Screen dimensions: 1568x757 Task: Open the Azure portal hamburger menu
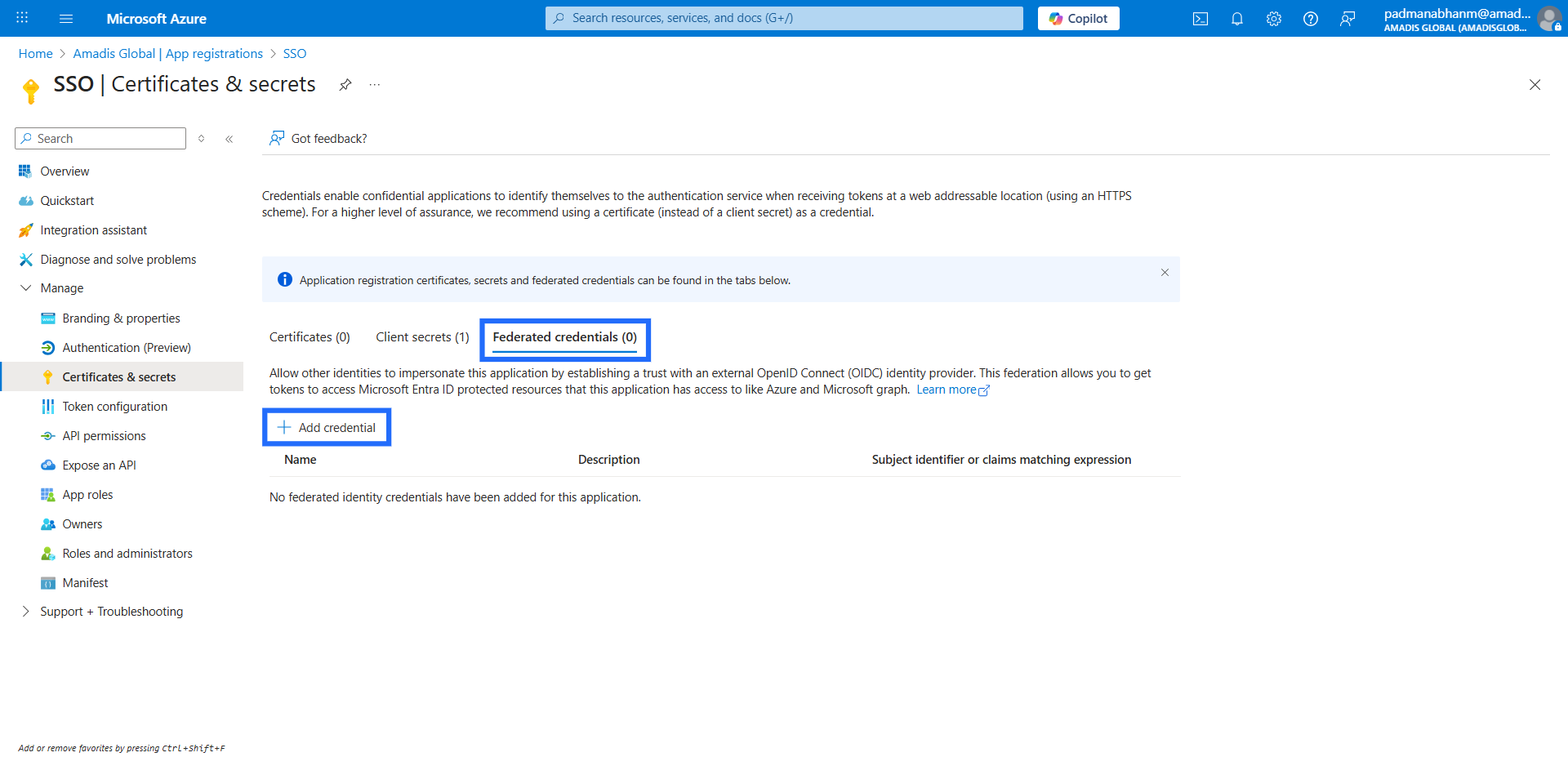66,19
